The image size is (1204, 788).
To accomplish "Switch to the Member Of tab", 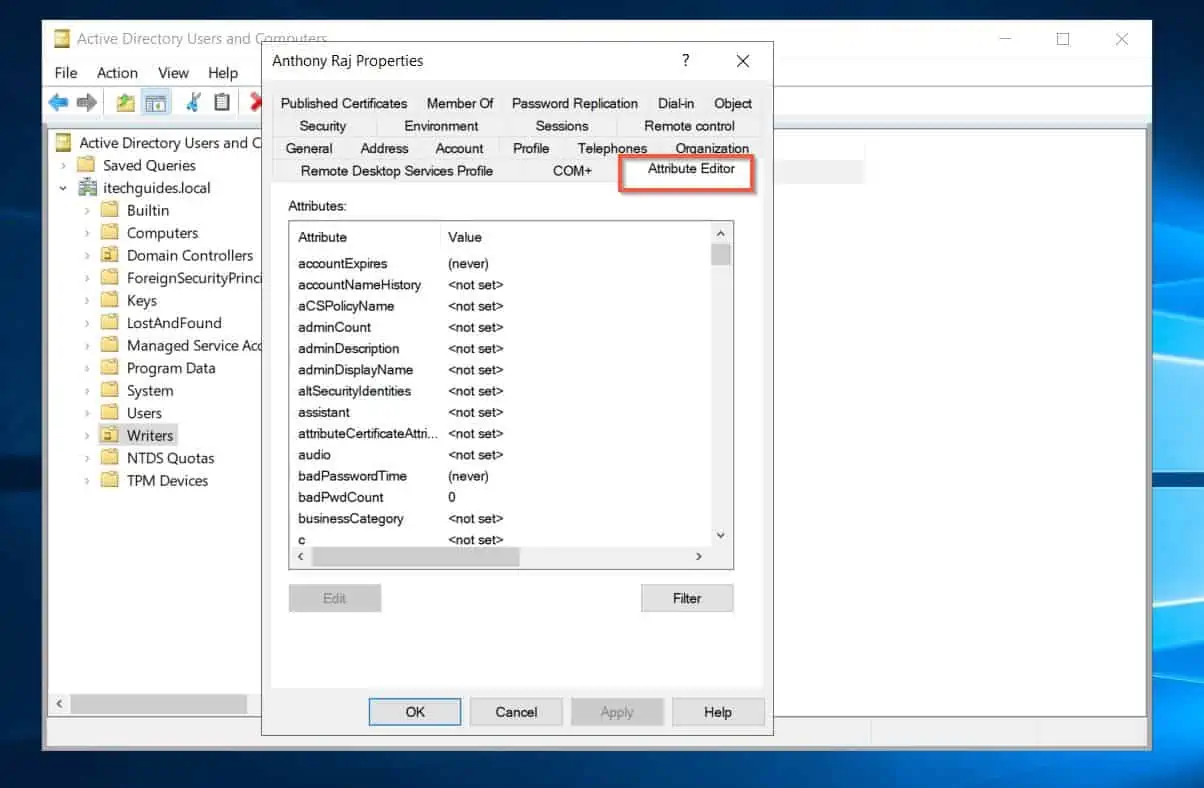I will tap(460, 103).
